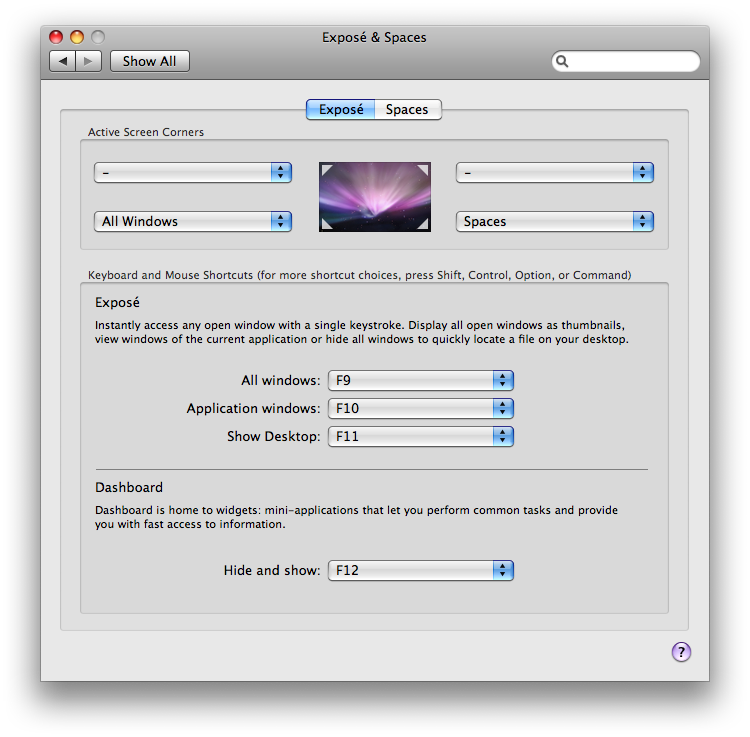Image resolution: width=750 pixels, height=737 pixels.
Task: Open top-right screen corner dropdown
Action: point(555,173)
